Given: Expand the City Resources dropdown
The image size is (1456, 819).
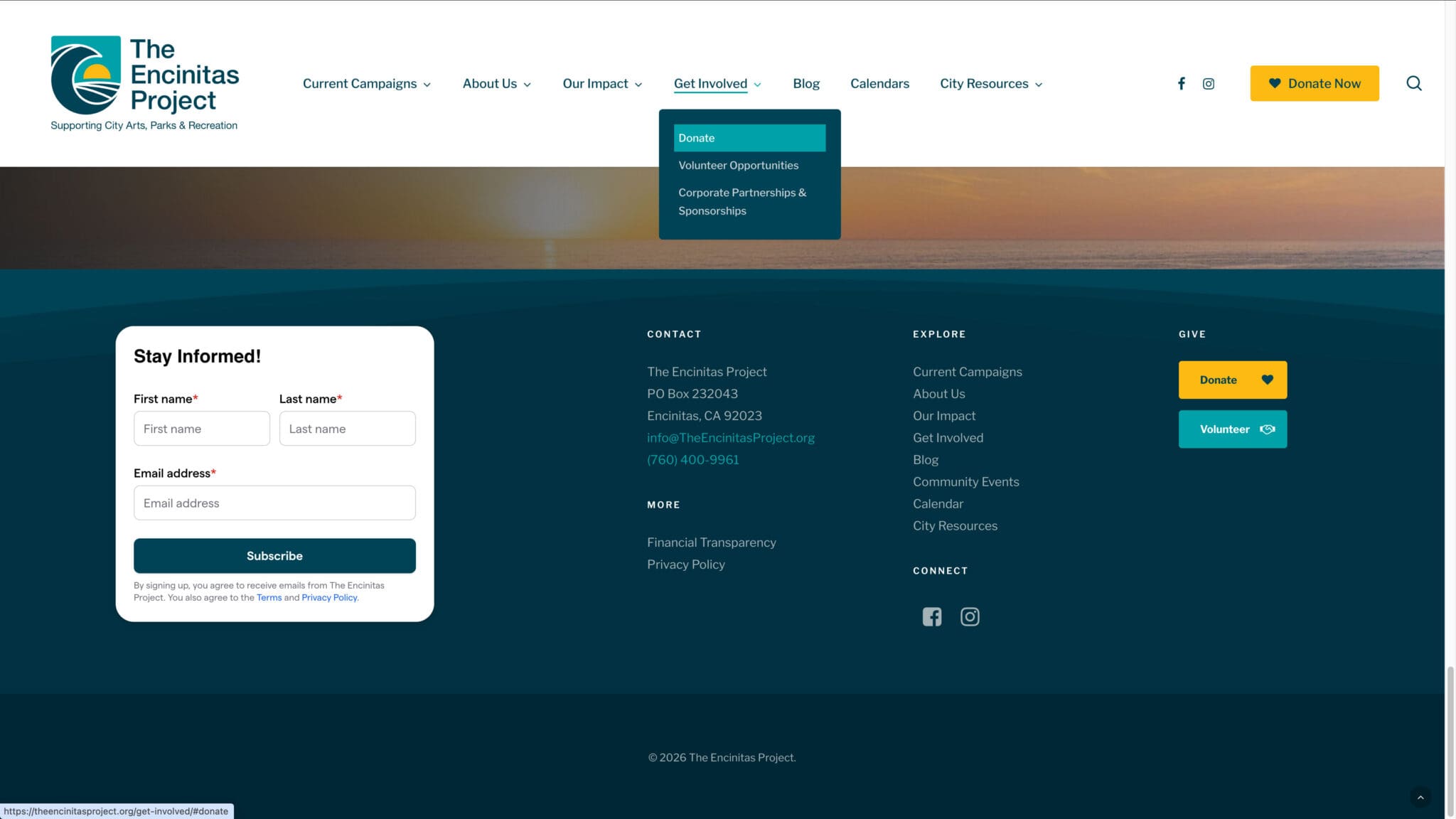Looking at the screenshot, I should [991, 84].
